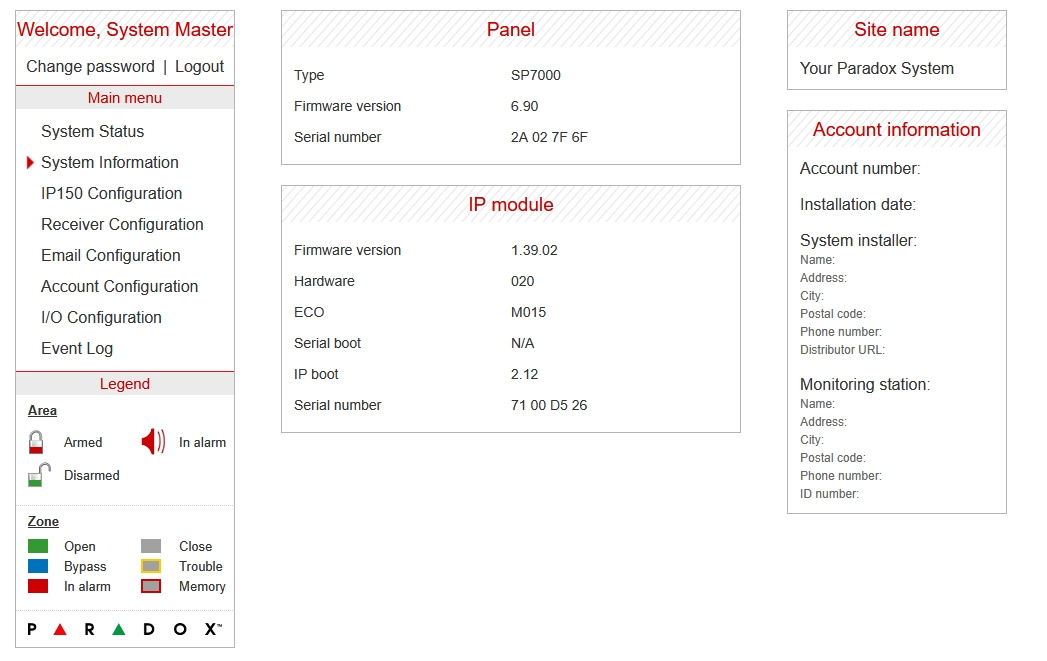Open I/O Configuration settings
The height and width of the screenshot is (661, 1047).
point(101,317)
